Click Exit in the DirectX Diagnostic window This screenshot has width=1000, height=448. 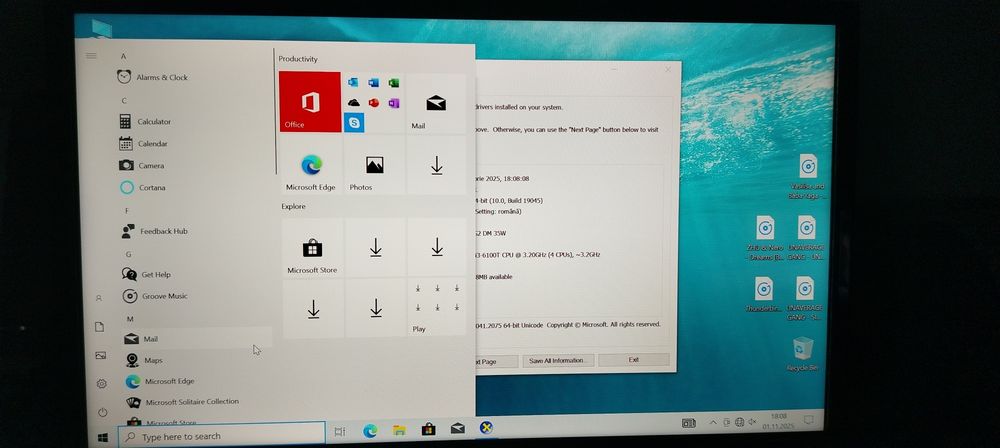pyautogui.click(x=634, y=360)
